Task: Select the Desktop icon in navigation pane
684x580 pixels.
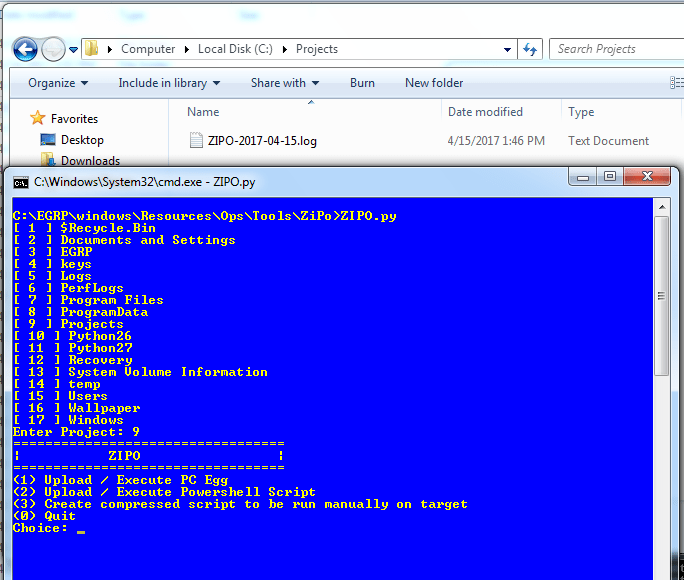Action: (48, 140)
